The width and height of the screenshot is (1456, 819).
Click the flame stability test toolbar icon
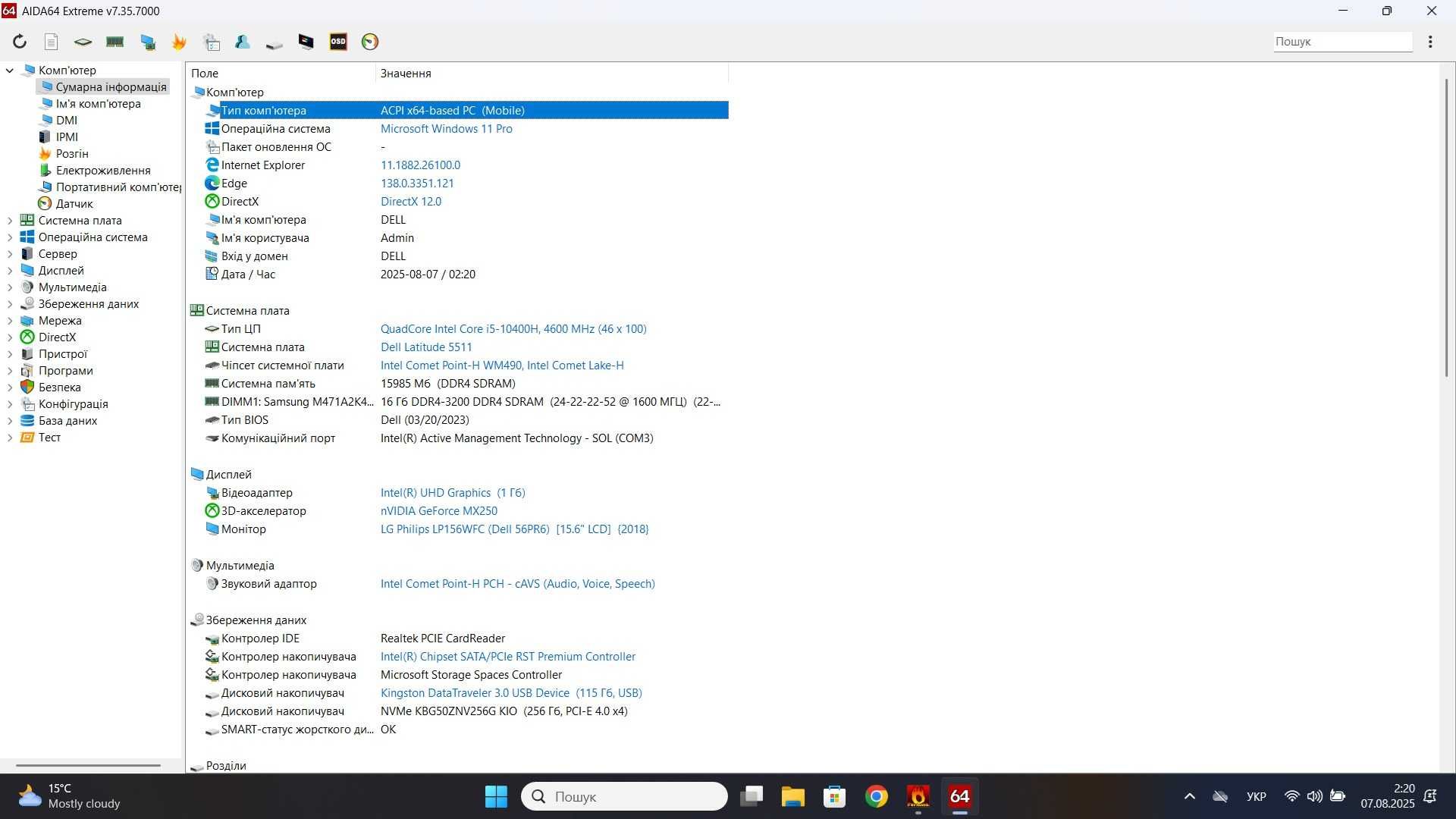tap(179, 42)
